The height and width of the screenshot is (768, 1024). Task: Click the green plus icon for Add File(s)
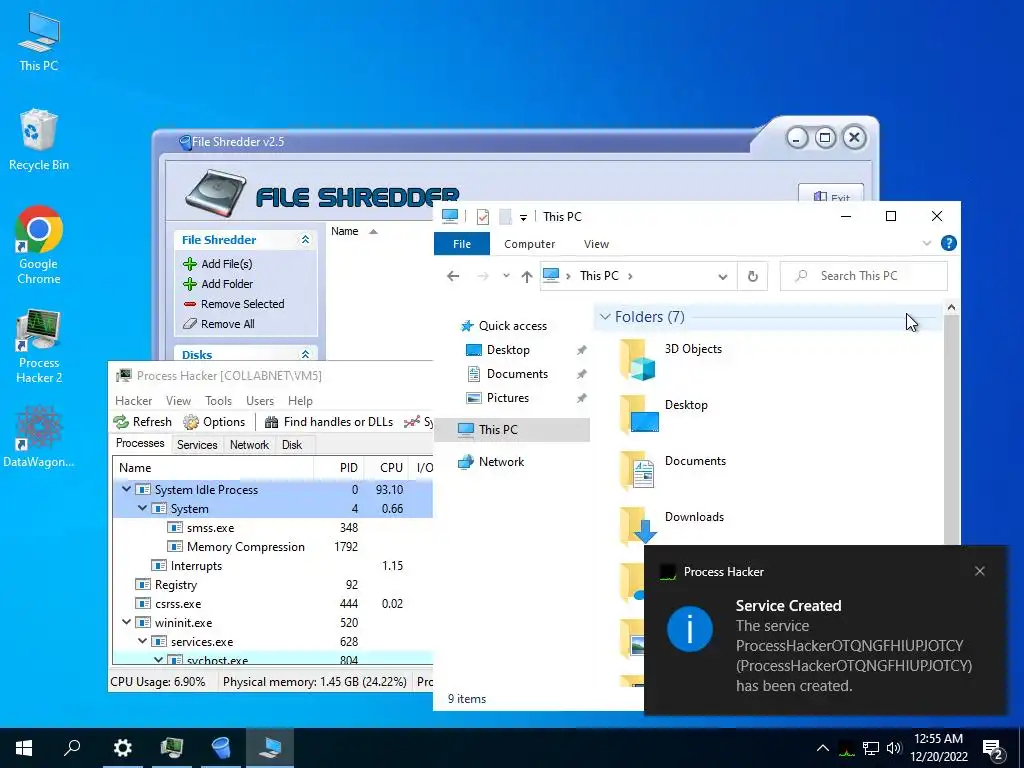click(x=190, y=264)
